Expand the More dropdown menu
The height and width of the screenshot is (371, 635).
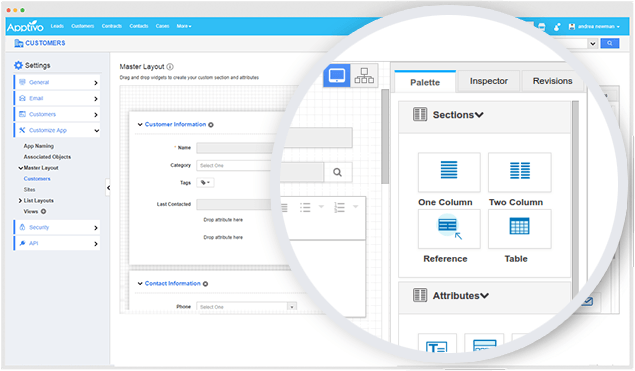point(184,26)
